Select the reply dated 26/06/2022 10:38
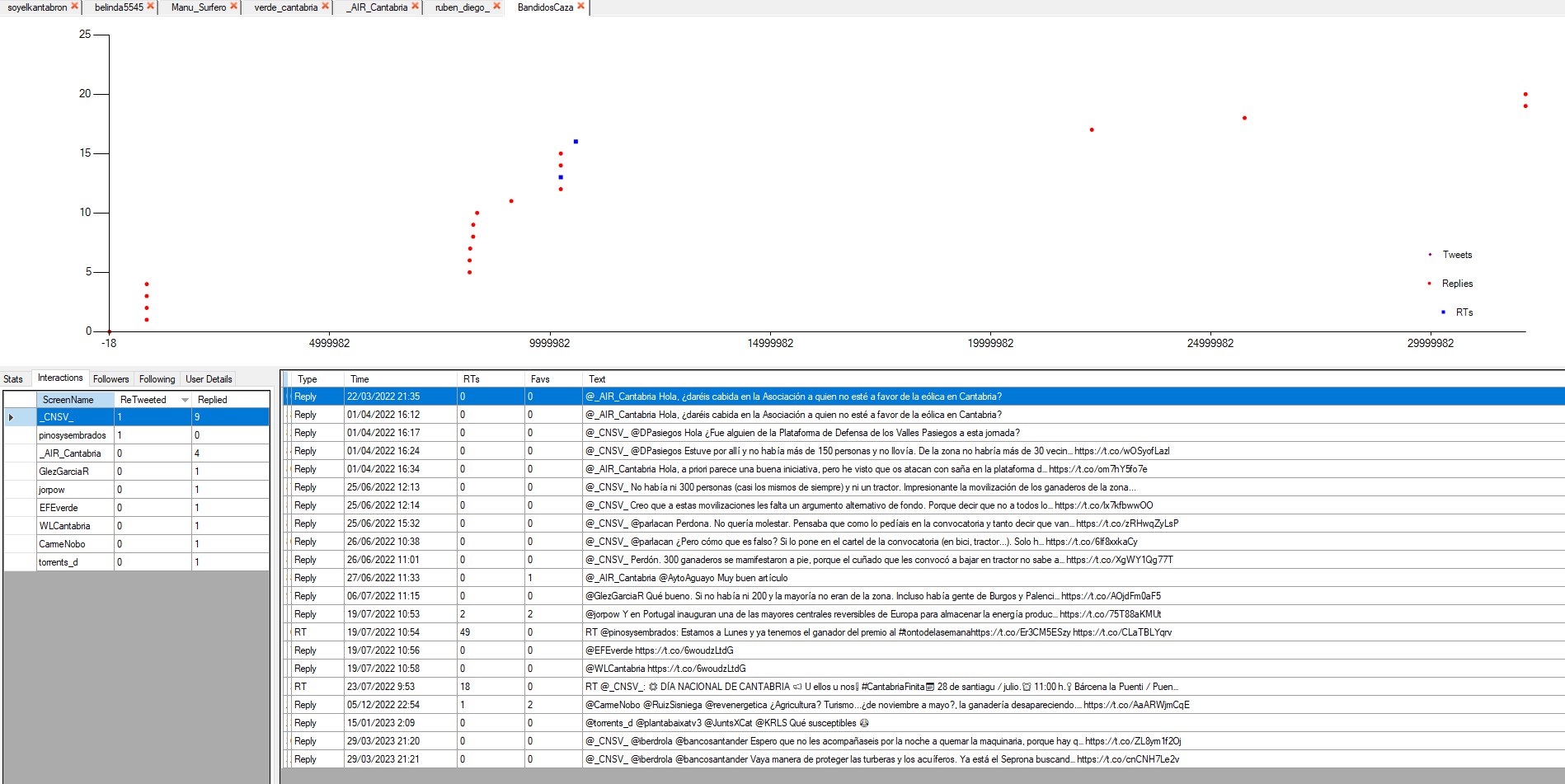Screen dimensions: 1565x784 [x=923, y=542]
